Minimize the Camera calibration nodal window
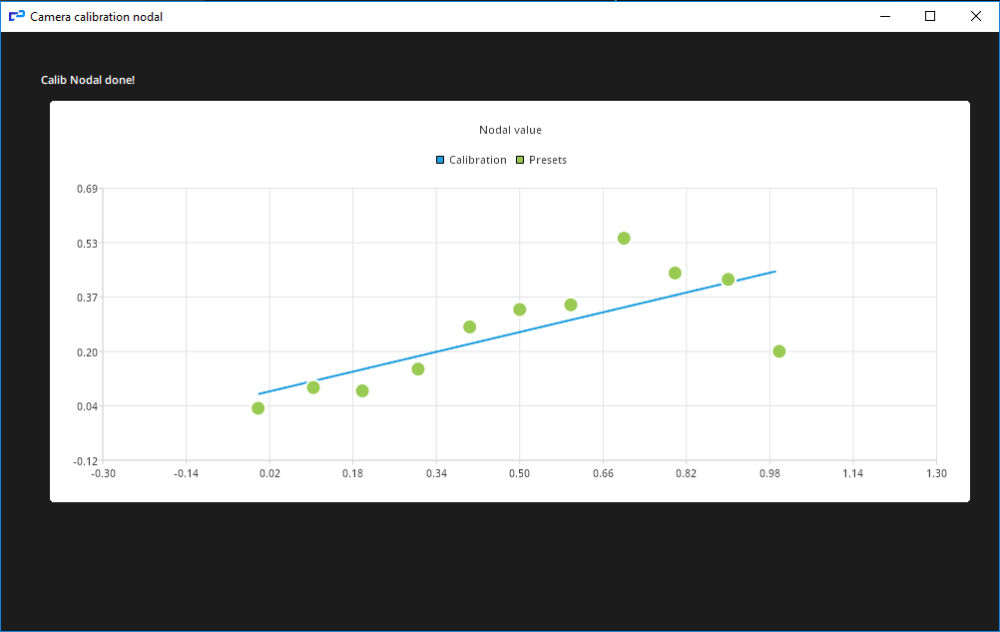1000x632 pixels. tap(885, 17)
